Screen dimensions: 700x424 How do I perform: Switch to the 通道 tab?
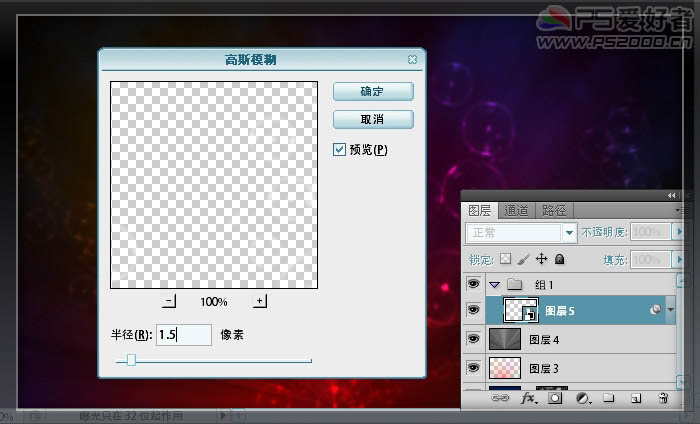tap(516, 210)
